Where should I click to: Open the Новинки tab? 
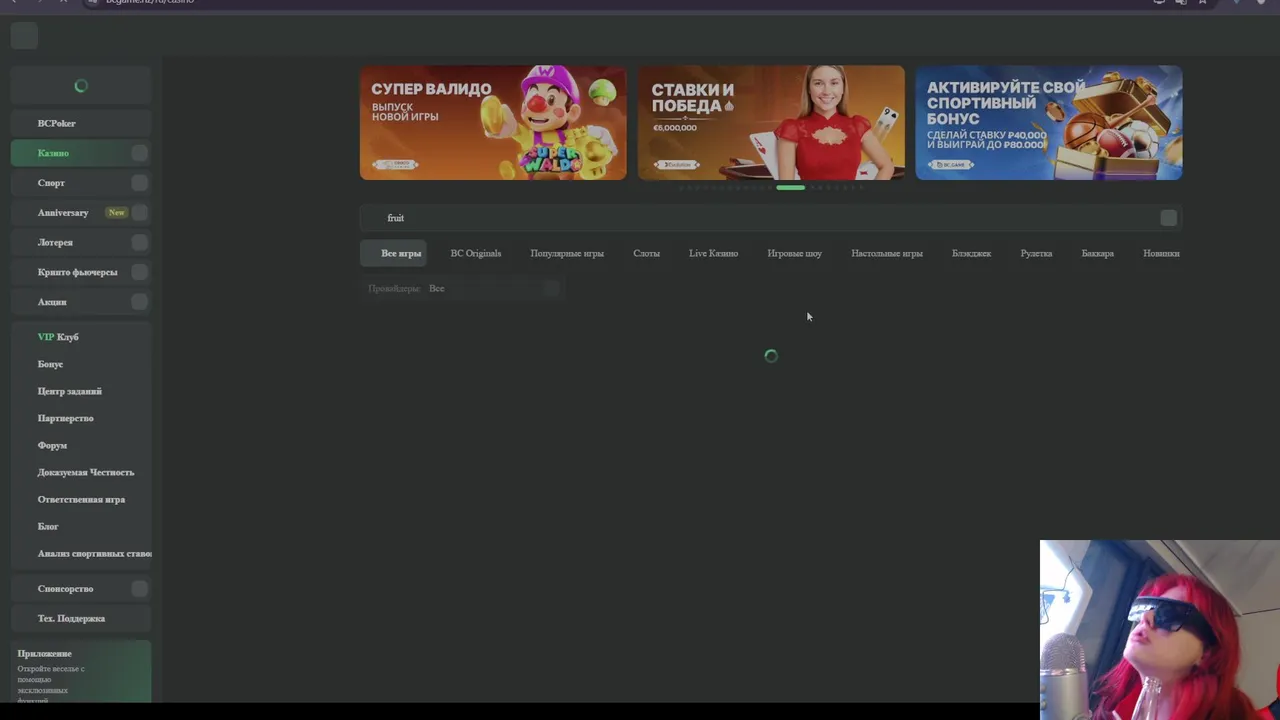pos(1161,253)
